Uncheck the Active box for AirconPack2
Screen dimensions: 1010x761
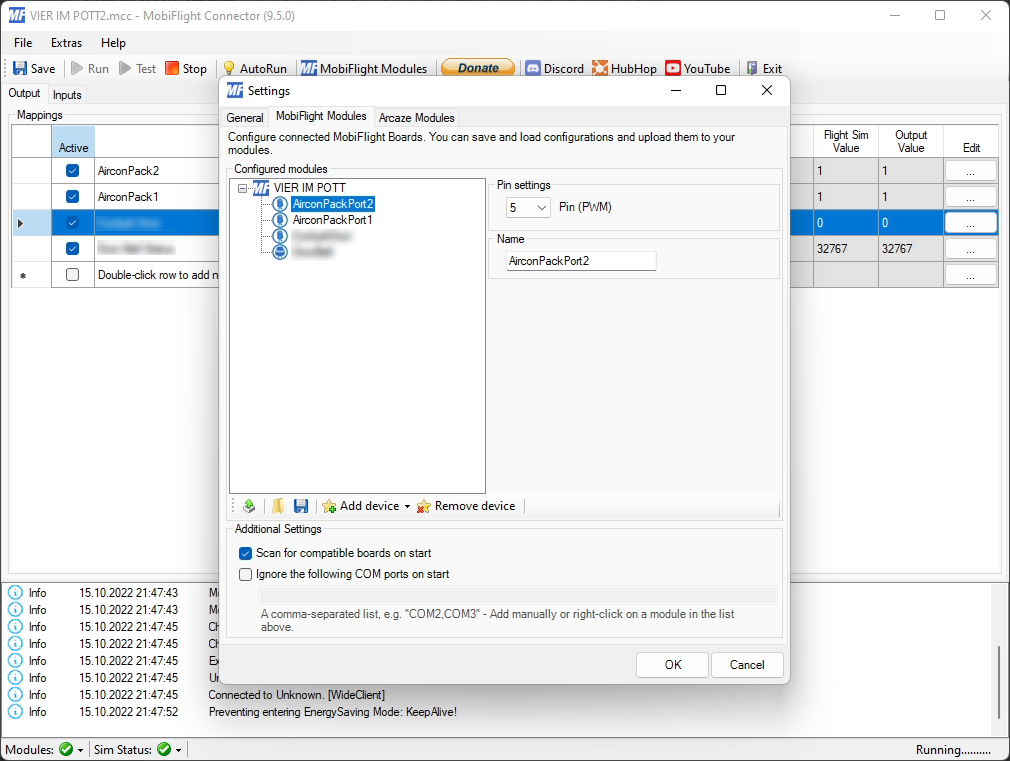[72, 171]
